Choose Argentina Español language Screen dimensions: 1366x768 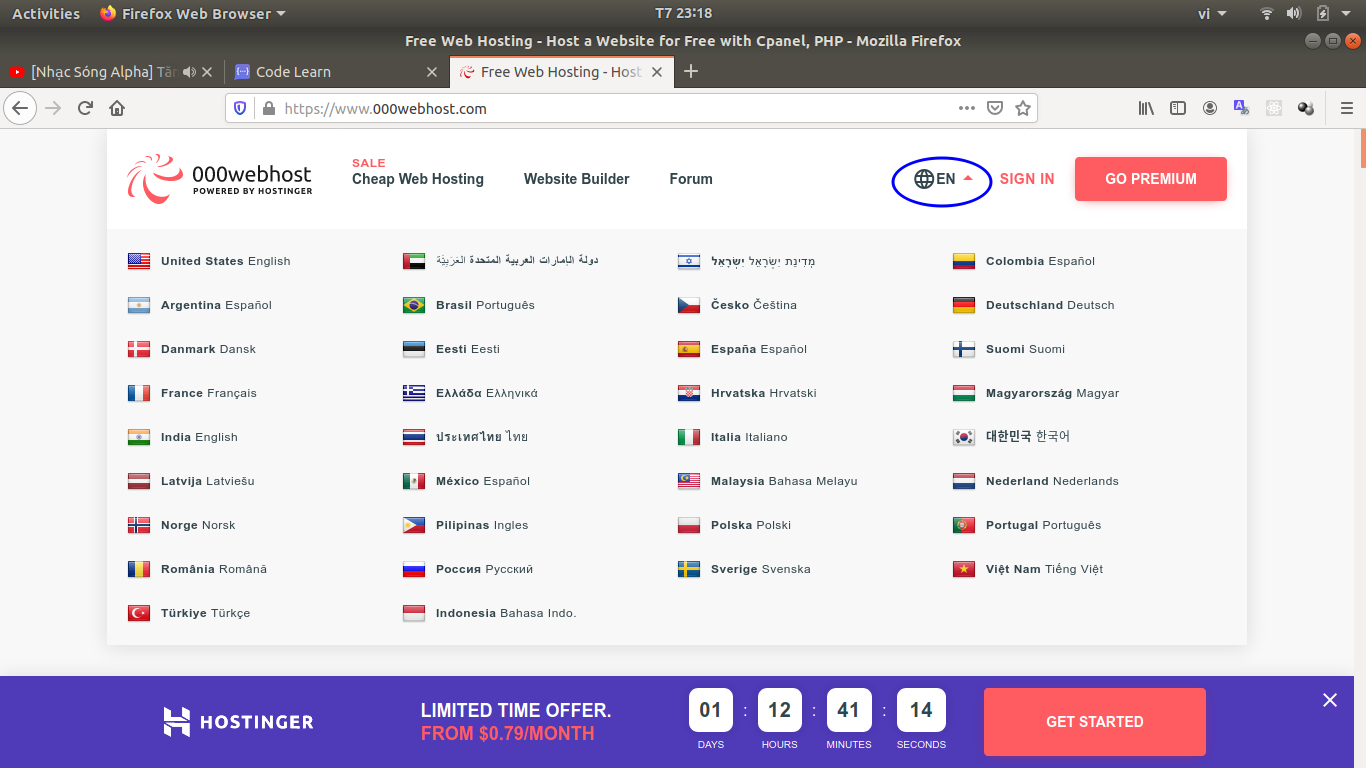200,305
